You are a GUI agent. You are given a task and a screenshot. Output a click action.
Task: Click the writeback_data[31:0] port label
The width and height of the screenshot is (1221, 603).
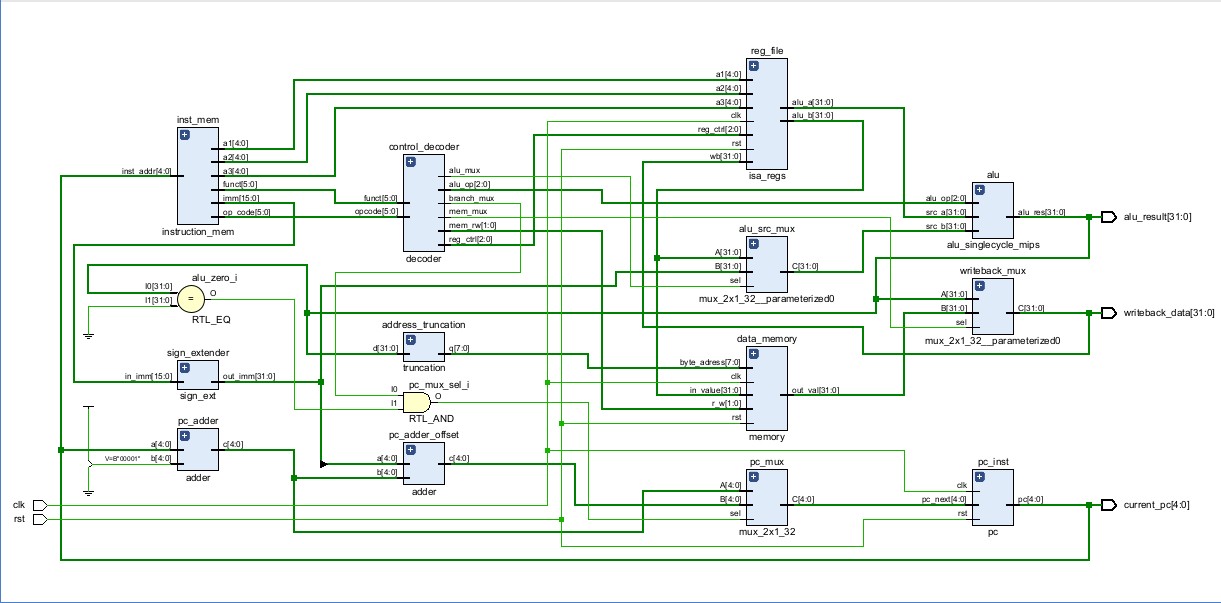coord(1168,313)
